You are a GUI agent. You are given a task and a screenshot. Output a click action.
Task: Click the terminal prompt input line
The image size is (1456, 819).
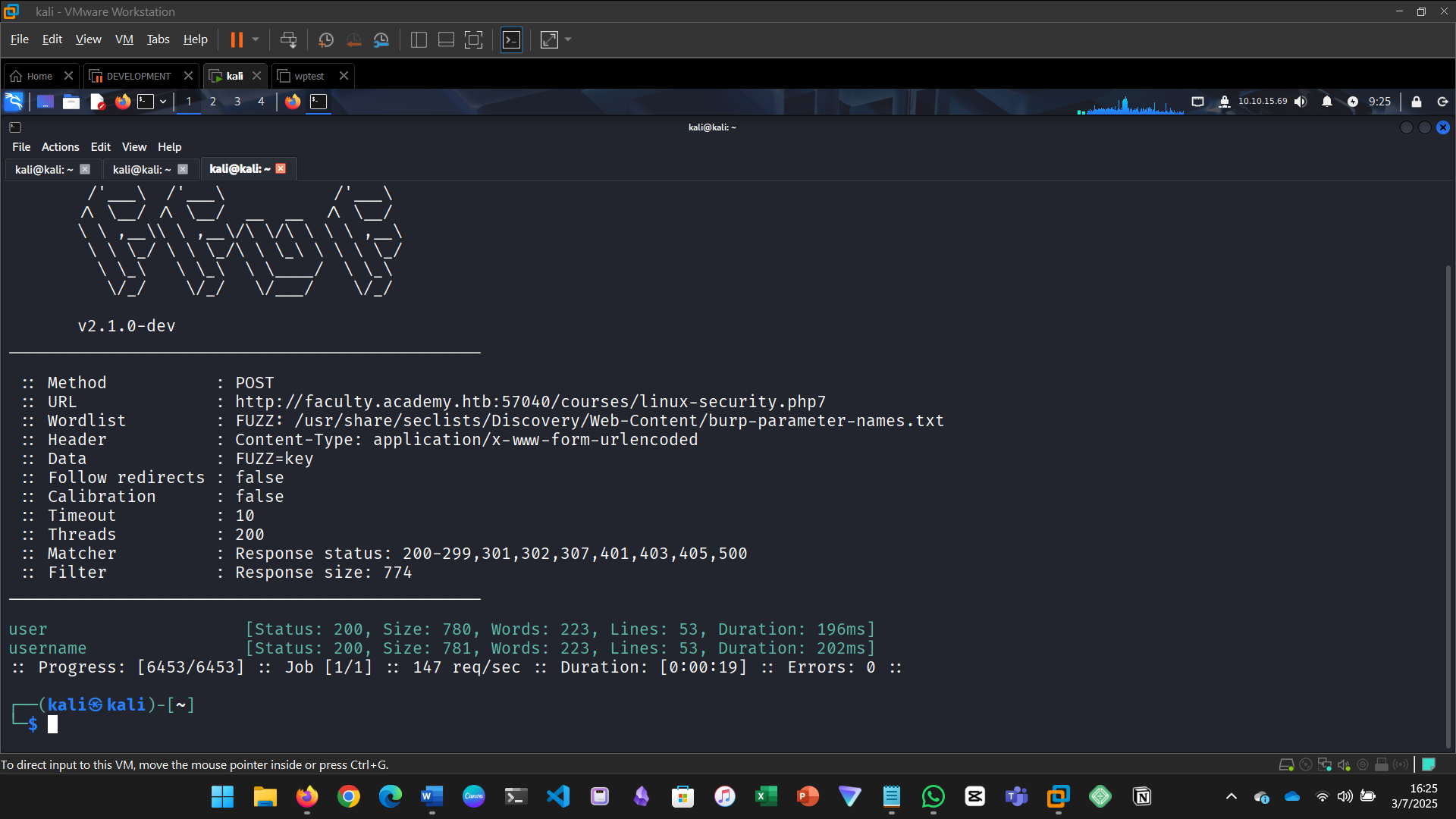point(53,724)
